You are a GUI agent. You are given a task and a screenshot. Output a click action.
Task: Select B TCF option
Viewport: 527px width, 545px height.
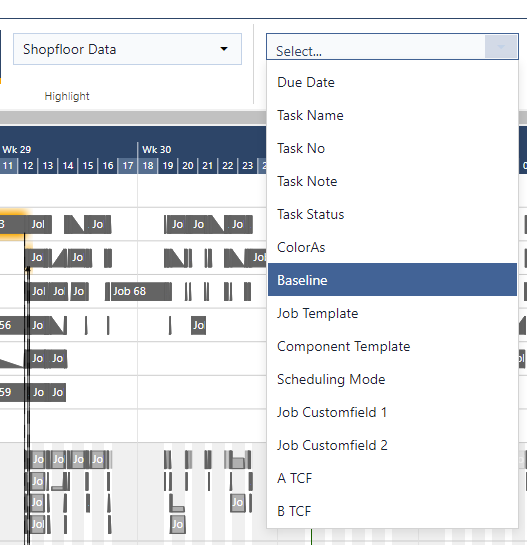pos(392,511)
